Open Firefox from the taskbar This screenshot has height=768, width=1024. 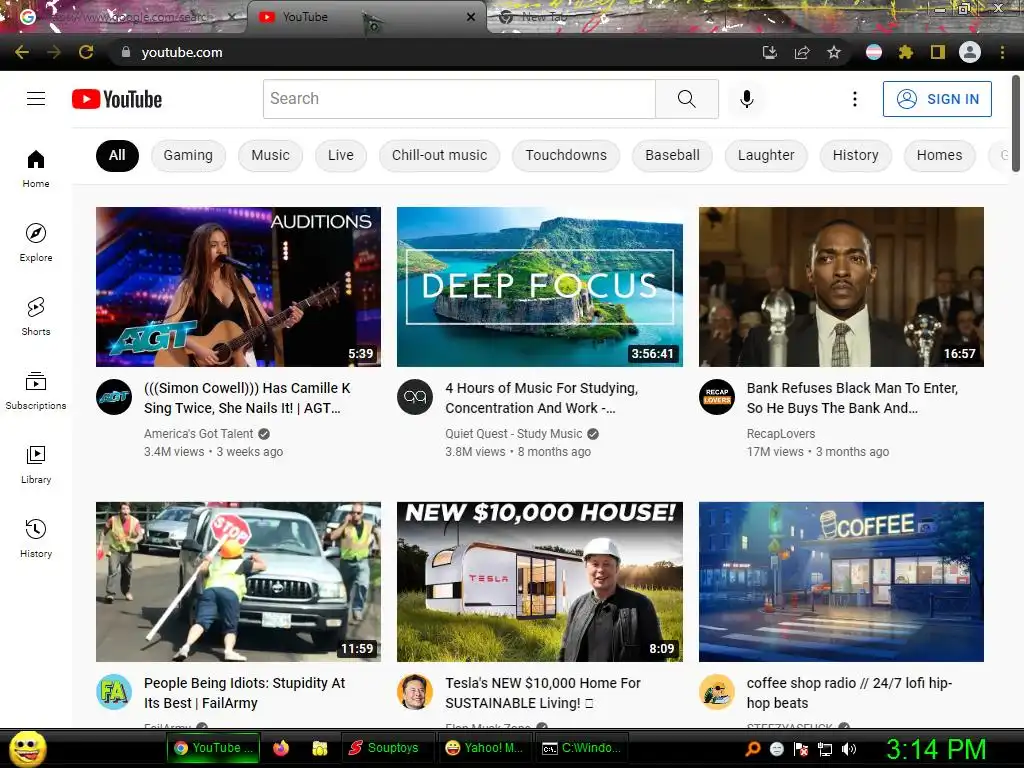coord(281,748)
